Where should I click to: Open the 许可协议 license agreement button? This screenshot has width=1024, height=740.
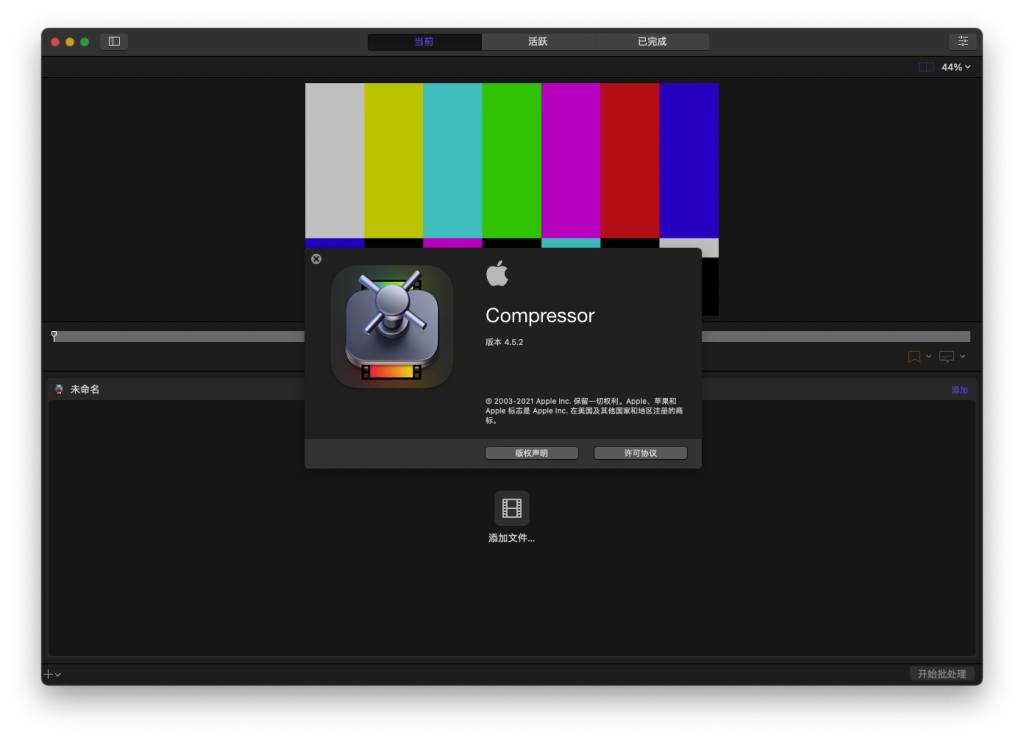(x=640, y=453)
